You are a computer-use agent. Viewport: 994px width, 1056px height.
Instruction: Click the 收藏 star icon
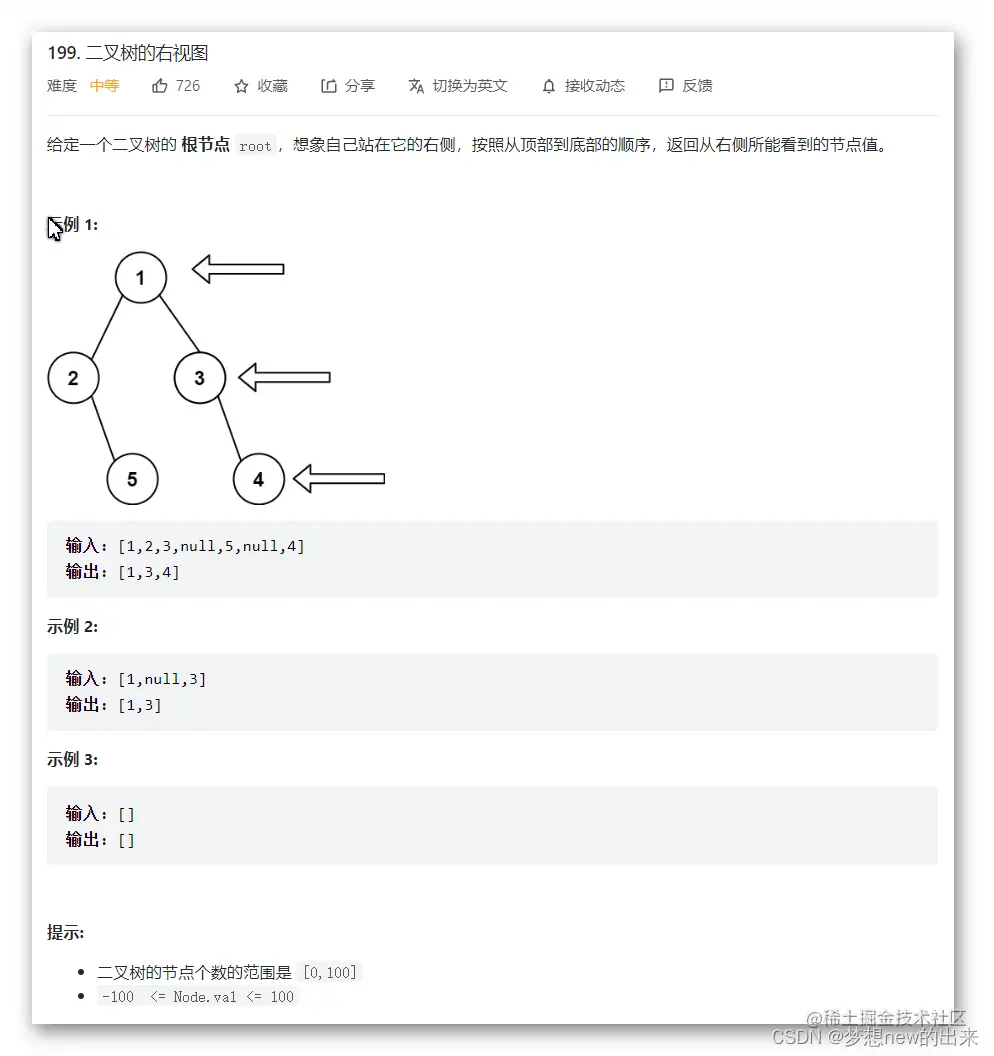pyautogui.click(x=242, y=85)
